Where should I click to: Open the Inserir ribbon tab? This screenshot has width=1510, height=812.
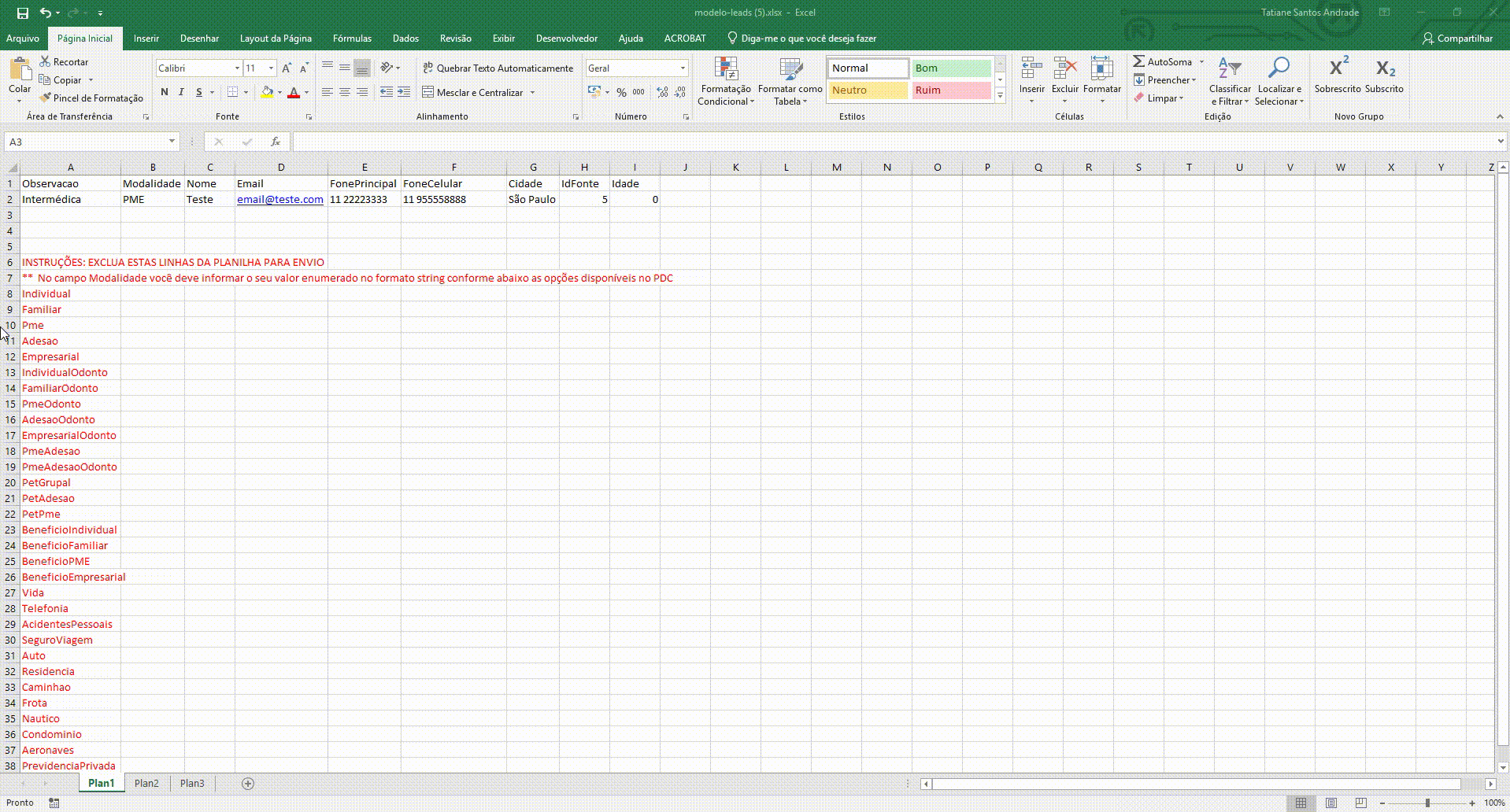click(x=146, y=38)
